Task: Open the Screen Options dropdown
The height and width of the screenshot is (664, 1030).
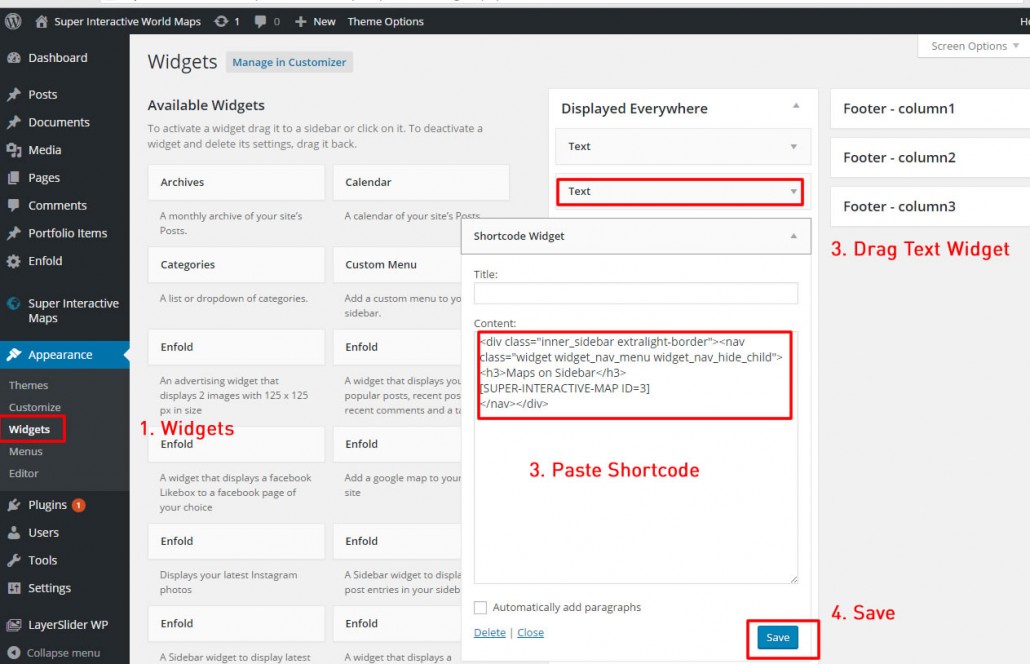Action: pyautogui.click(x=974, y=46)
